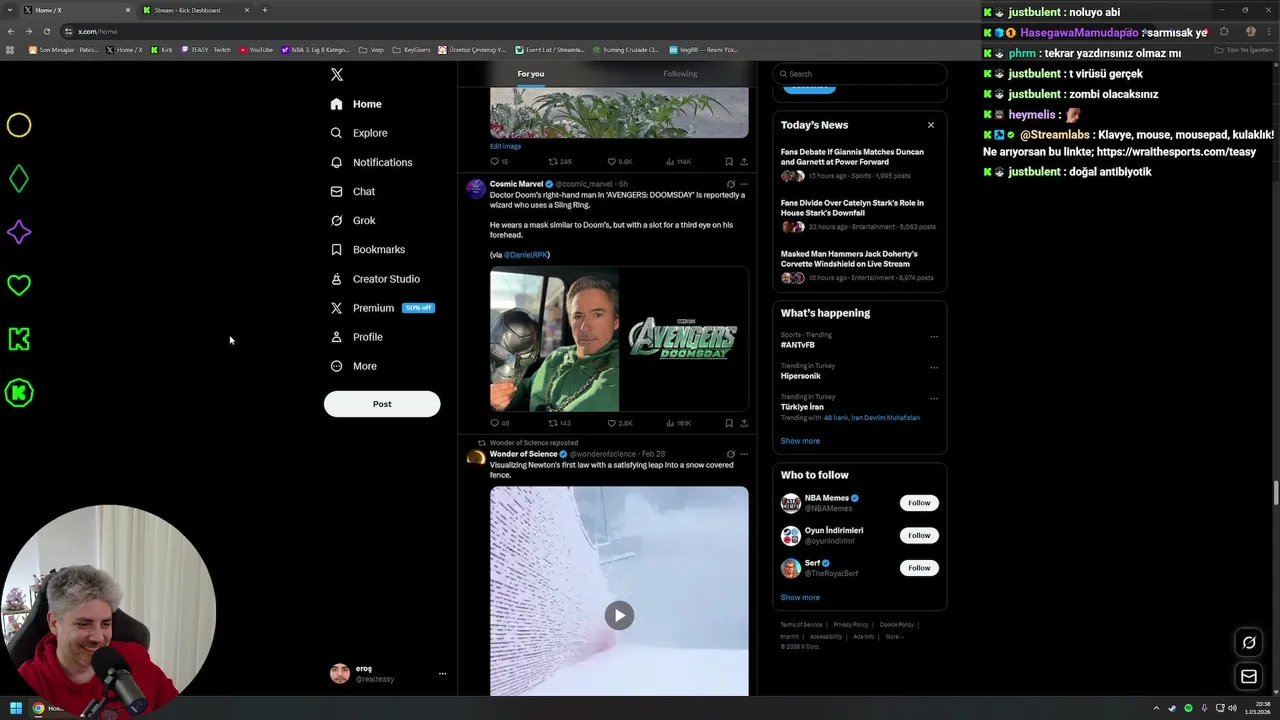Click the Post button
1280x720 pixels.
pos(382,404)
